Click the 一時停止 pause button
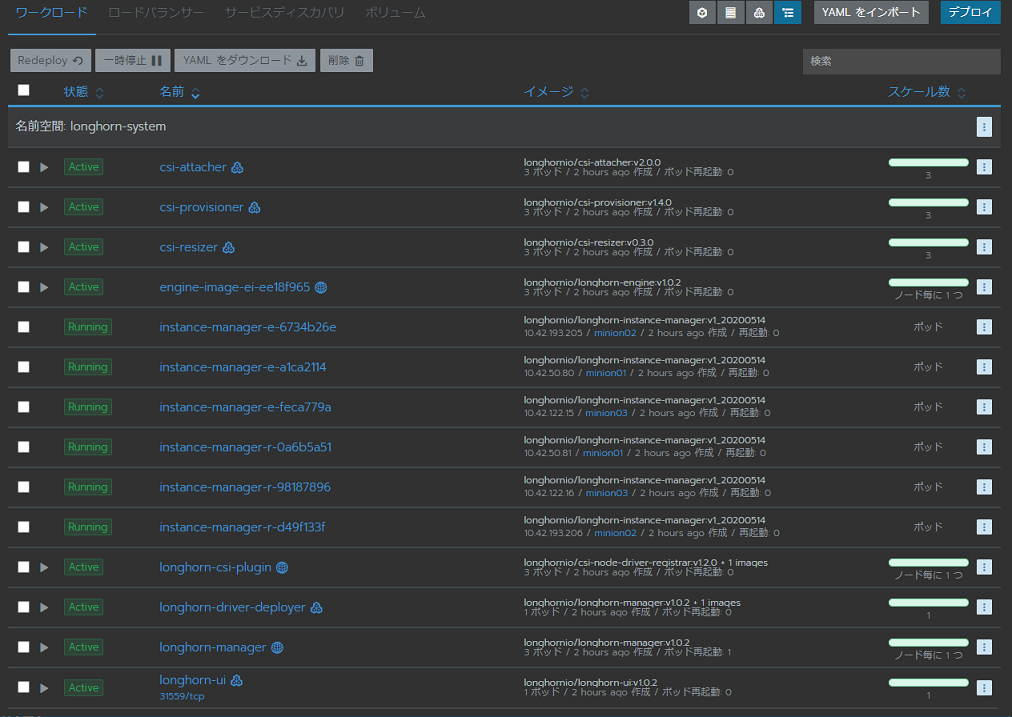The height and width of the screenshot is (717, 1012). 133,61
